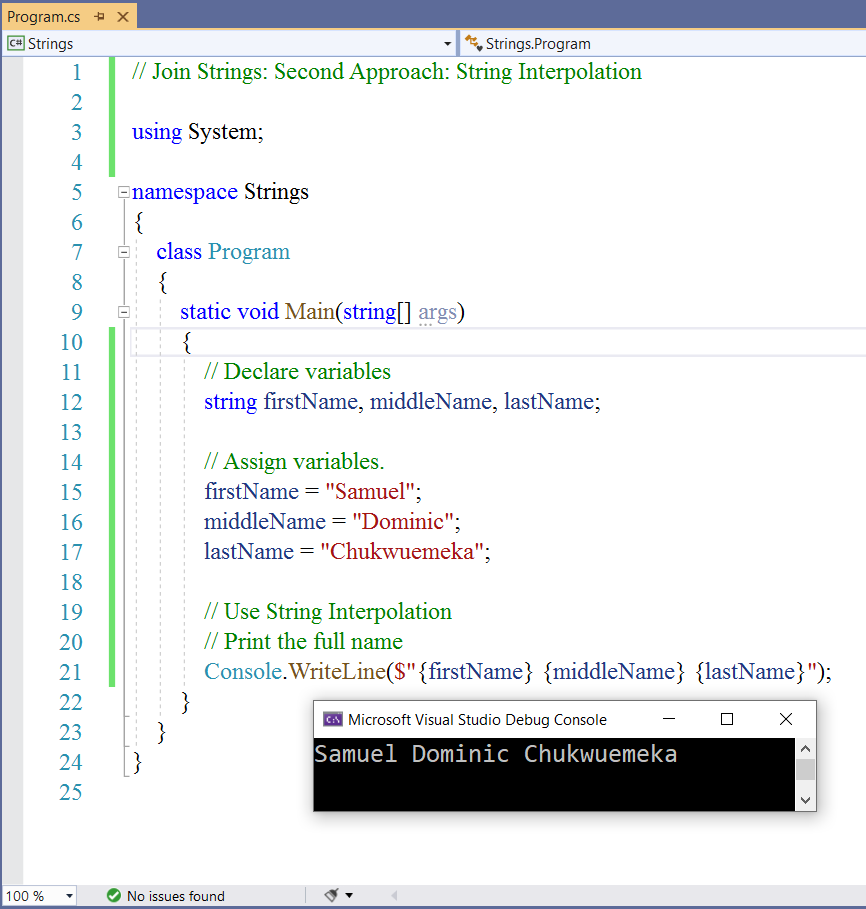The image size is (866, 909).
Task: Click the Debug Console scroll up arrow
Action: coord(805,749)
